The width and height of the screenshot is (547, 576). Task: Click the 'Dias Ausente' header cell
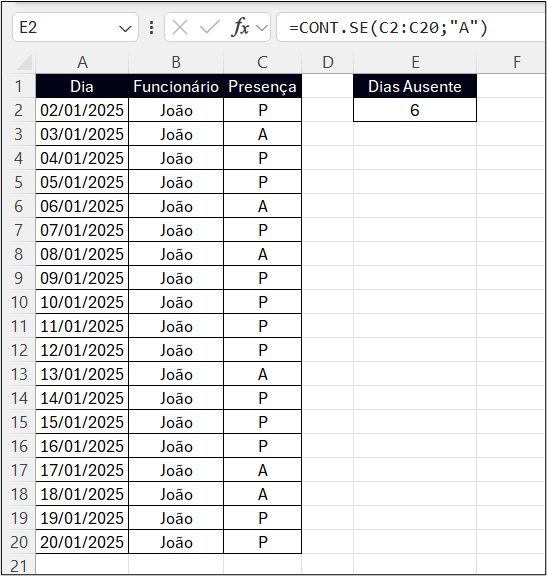click(x=415, y=86)
